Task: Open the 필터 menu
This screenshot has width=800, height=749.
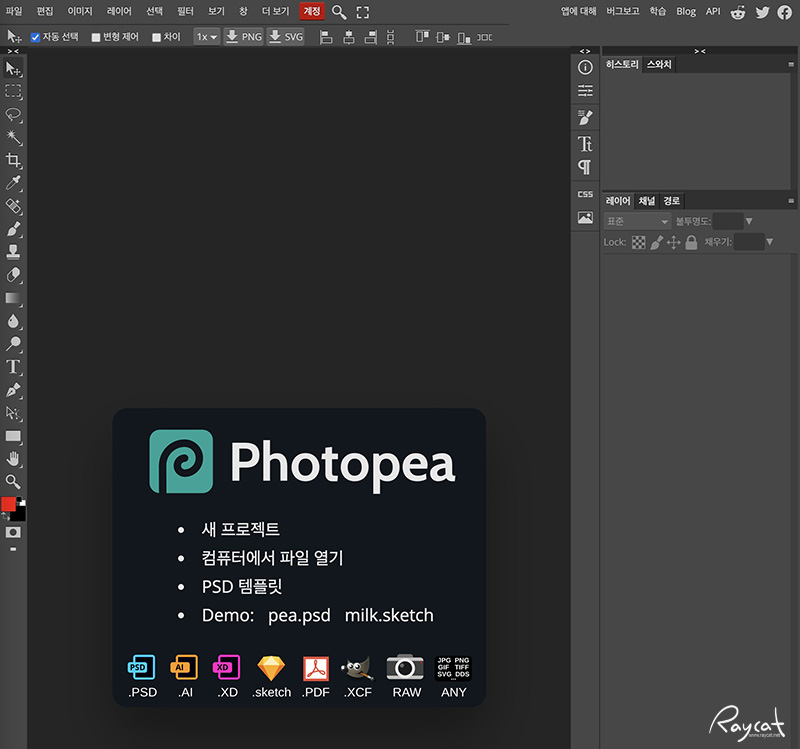Action: 185,11
